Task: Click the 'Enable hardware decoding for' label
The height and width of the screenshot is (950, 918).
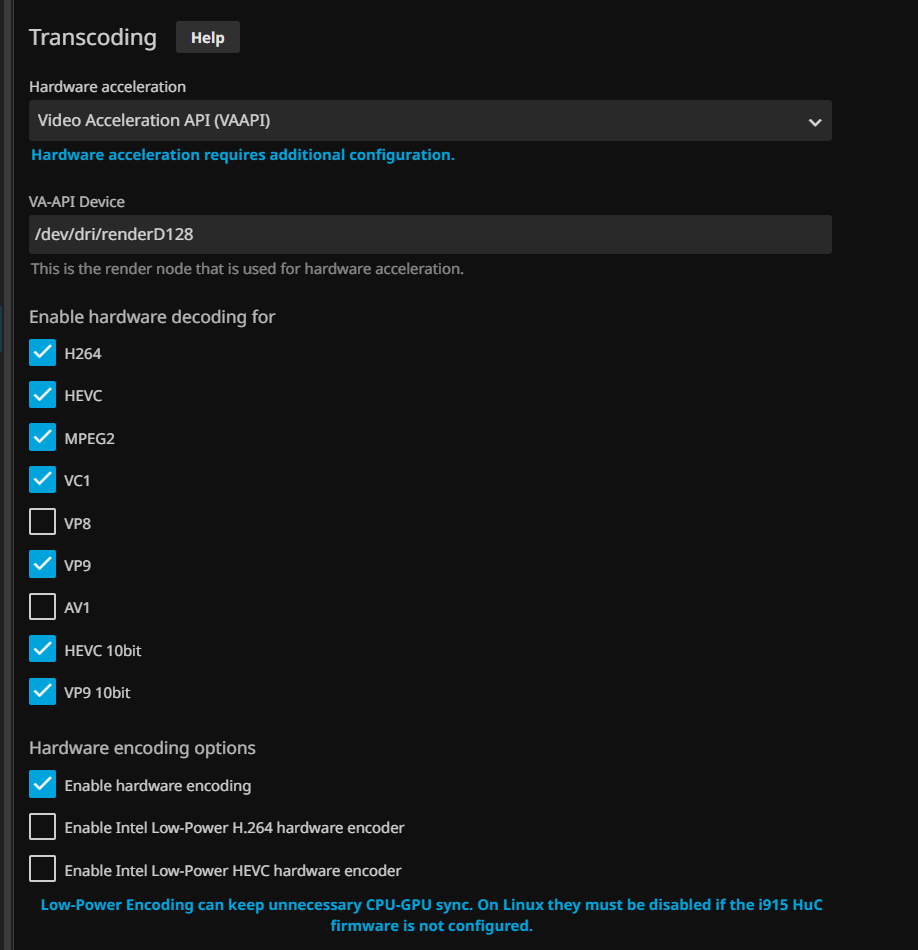Action: click(152, 317)
